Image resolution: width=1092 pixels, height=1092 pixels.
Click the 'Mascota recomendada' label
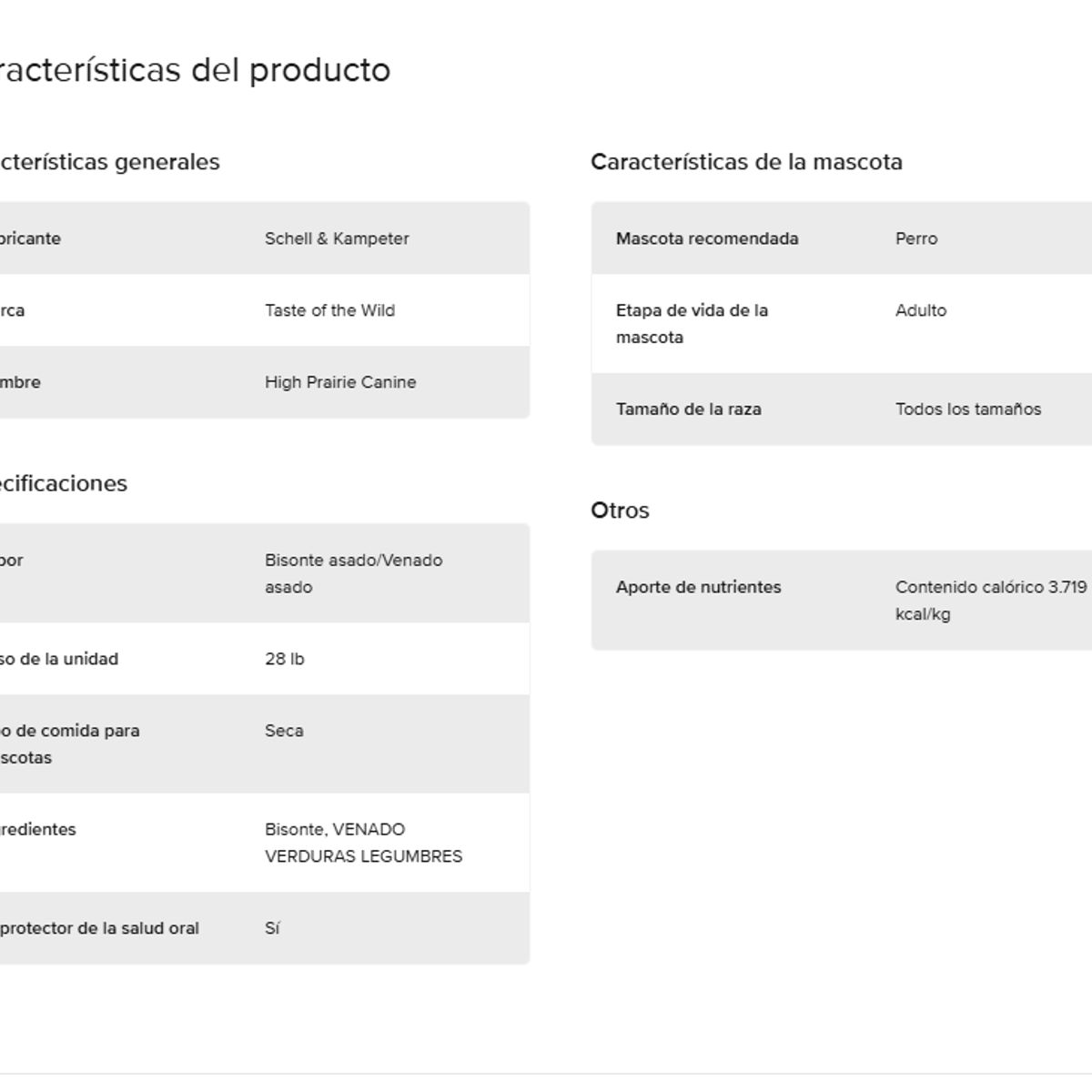(x=707, y=238)
